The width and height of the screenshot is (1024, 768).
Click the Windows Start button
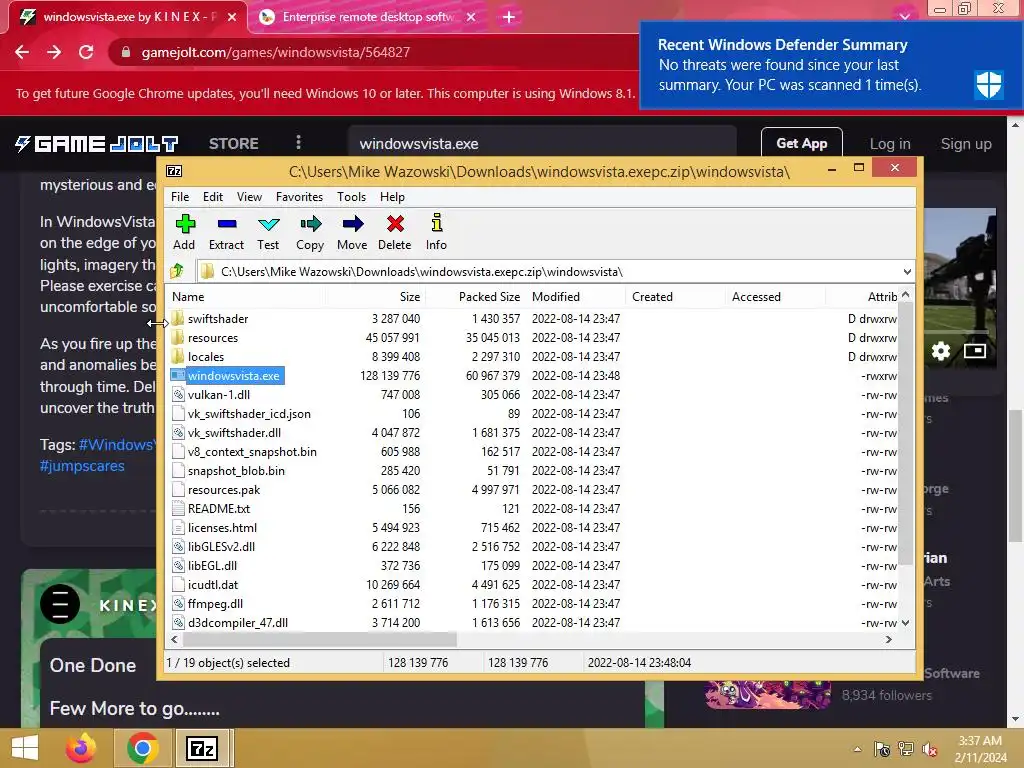click(25, 748)
